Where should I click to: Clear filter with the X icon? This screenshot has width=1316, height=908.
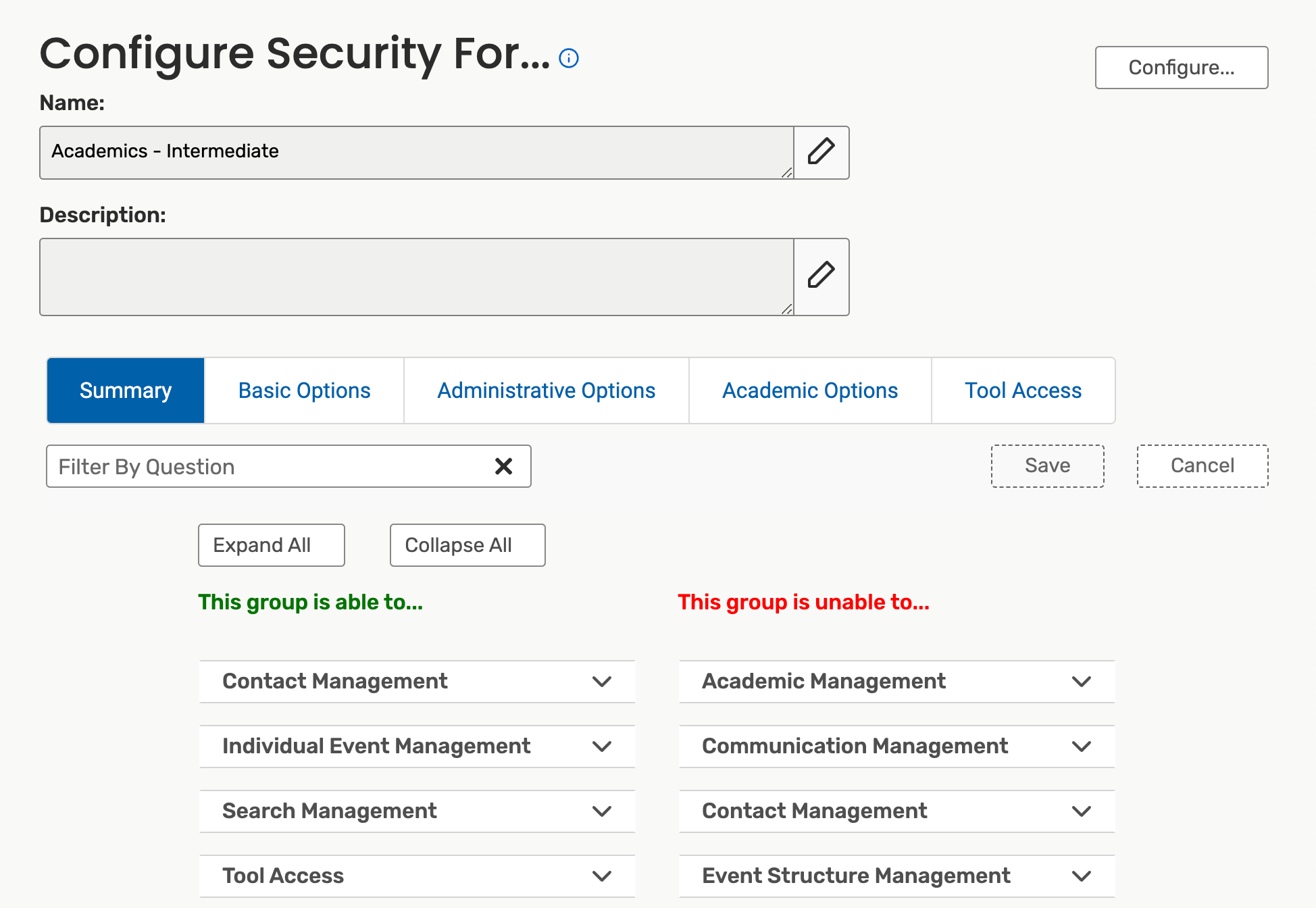coord(503,466)
